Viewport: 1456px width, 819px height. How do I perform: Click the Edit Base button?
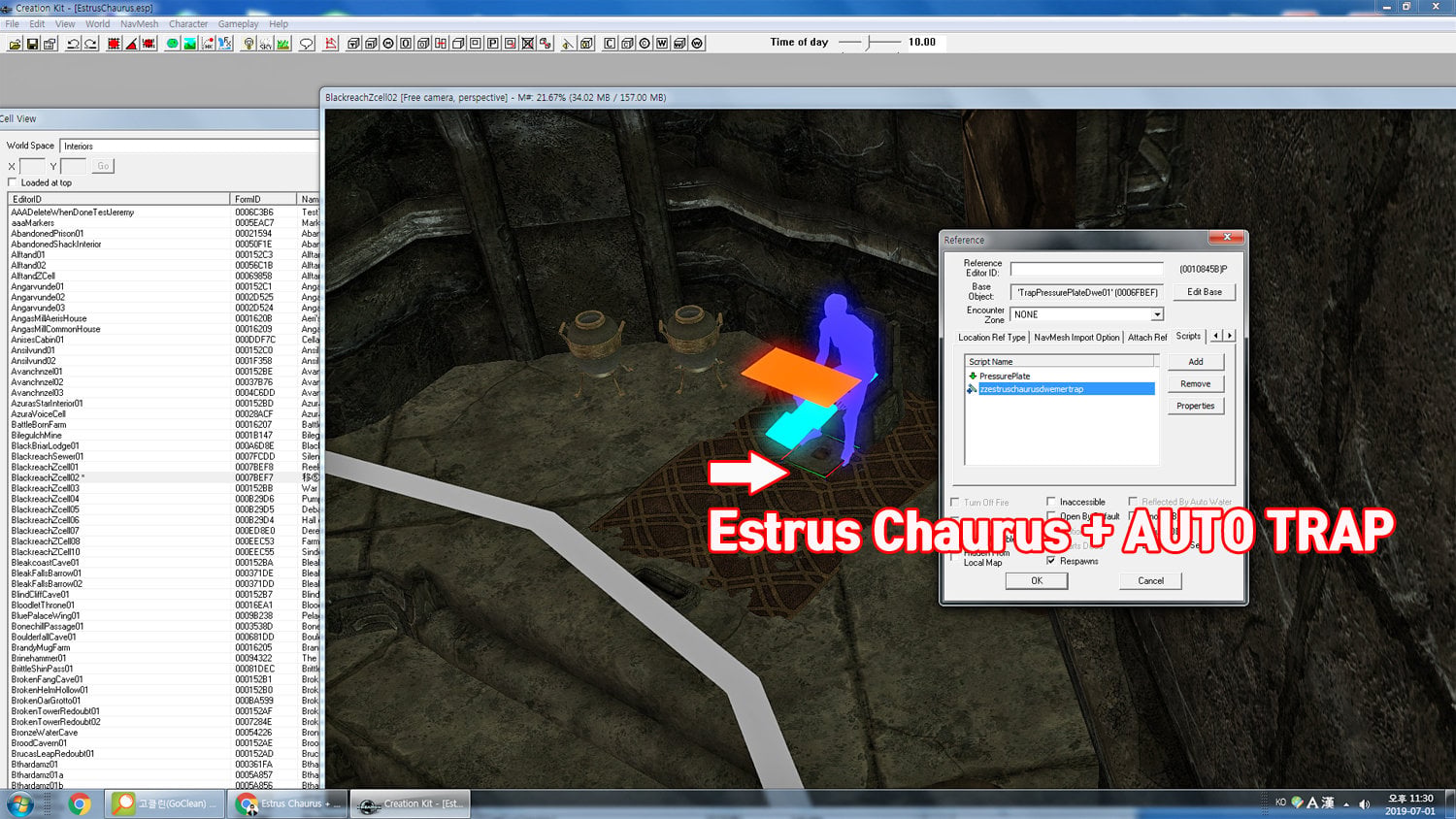tap(1204, 292)
